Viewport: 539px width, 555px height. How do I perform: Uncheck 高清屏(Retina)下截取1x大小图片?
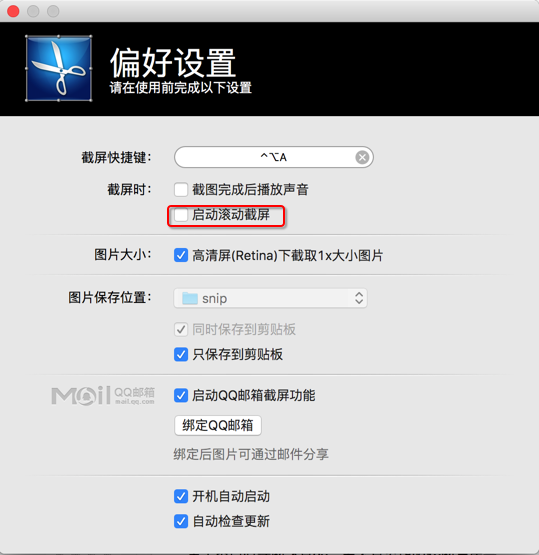pos(181,255)
